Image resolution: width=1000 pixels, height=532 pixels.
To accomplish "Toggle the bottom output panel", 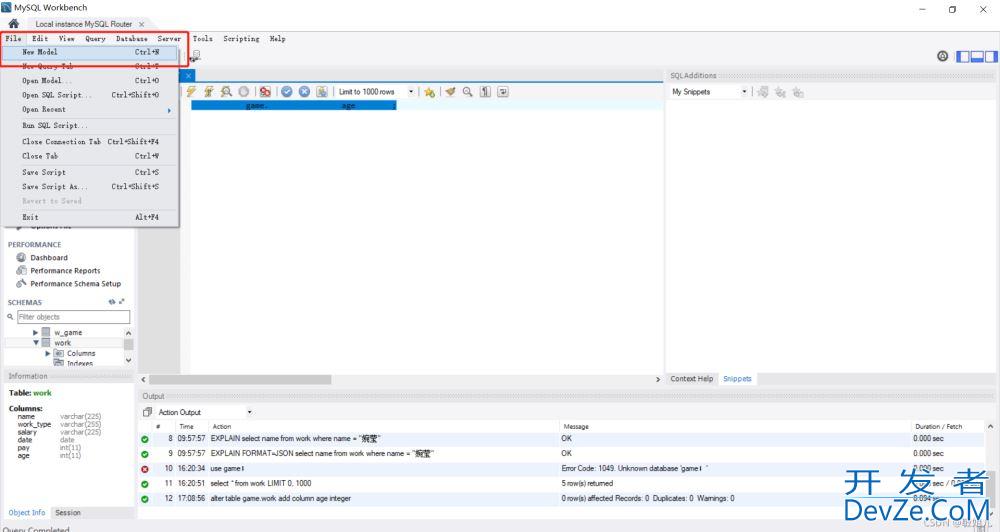I will [x=976, y=57].
